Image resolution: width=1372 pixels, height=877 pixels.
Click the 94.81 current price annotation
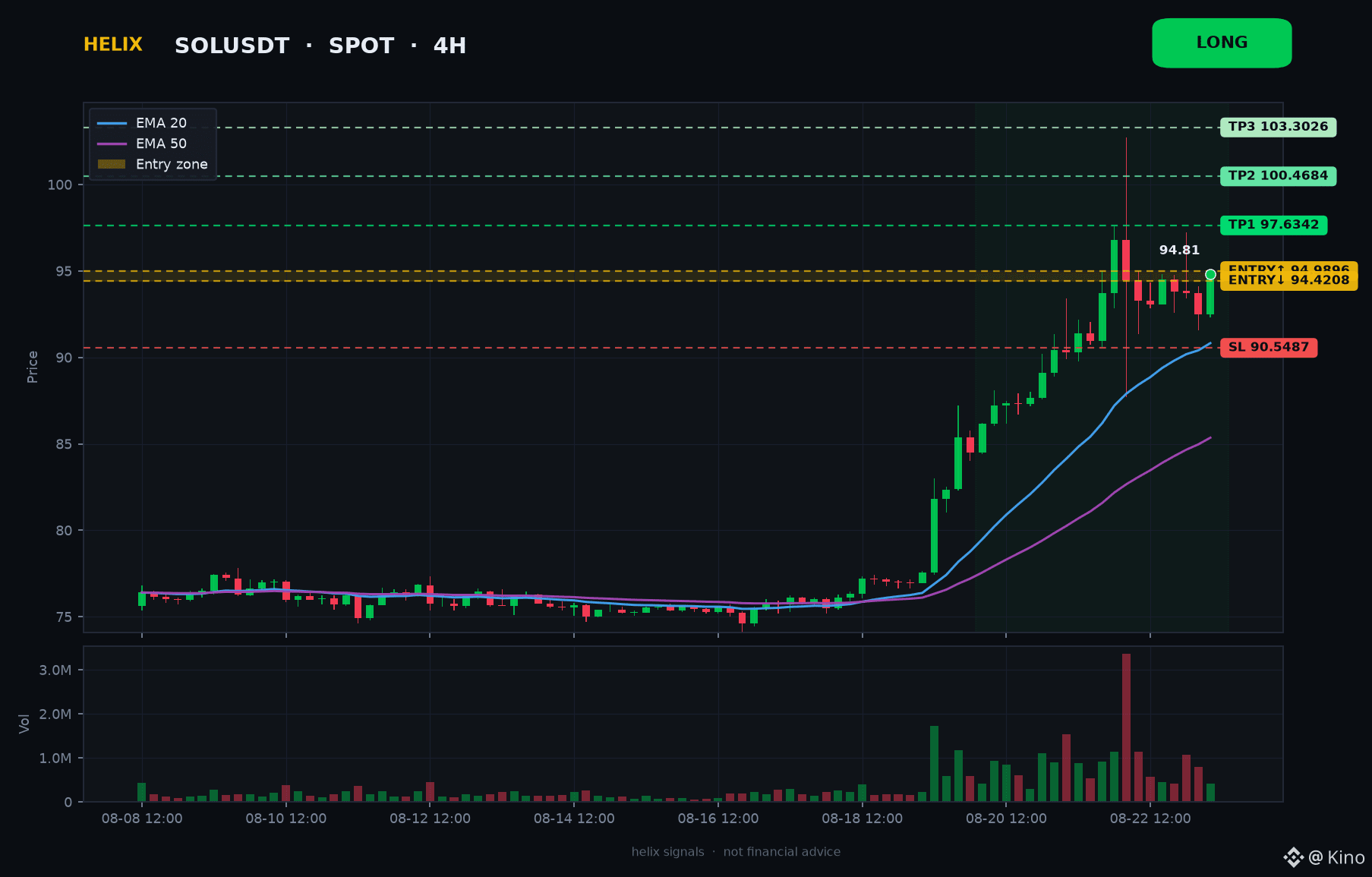[x=1179, y=250]
